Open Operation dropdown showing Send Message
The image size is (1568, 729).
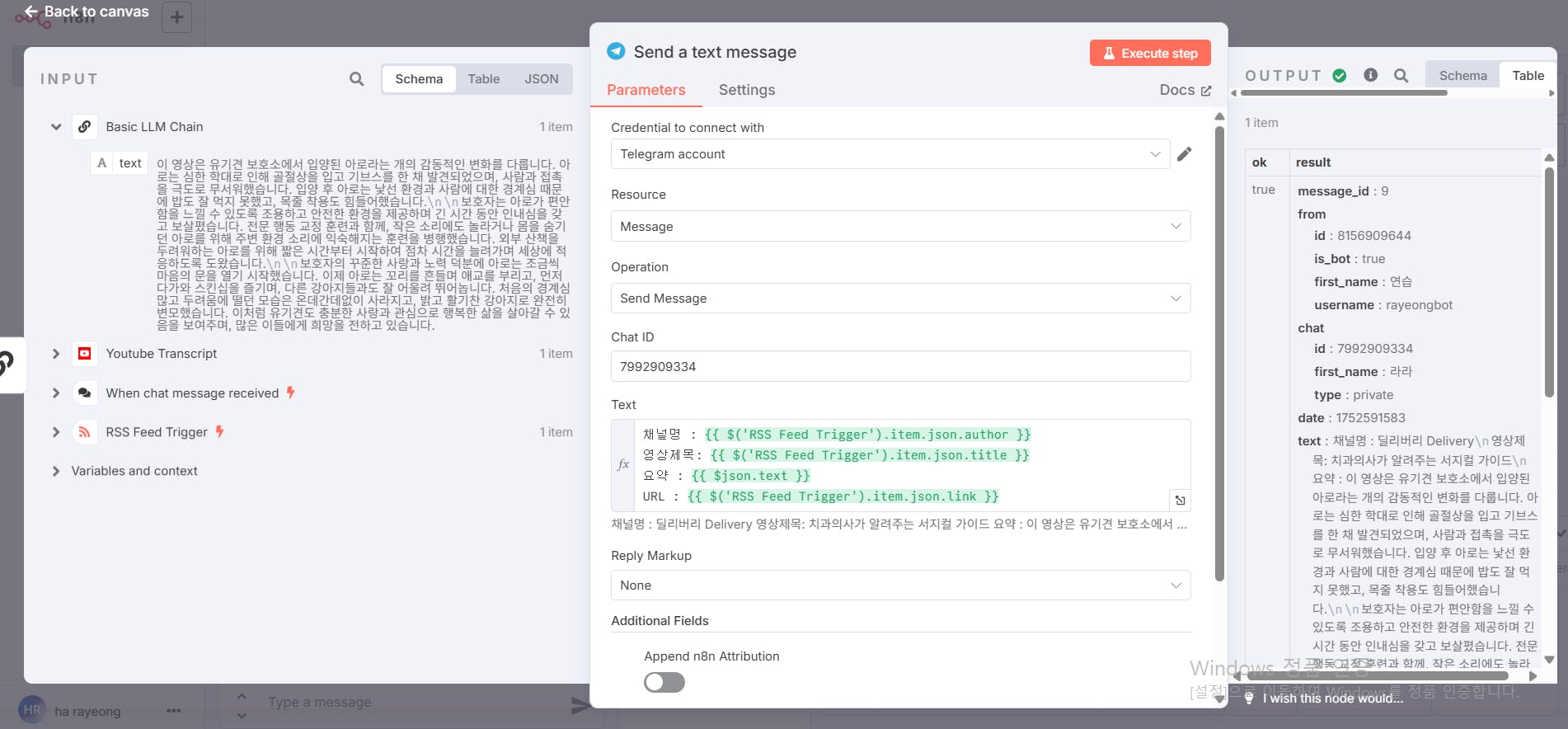pyautogui.click(x=900, y=299)
